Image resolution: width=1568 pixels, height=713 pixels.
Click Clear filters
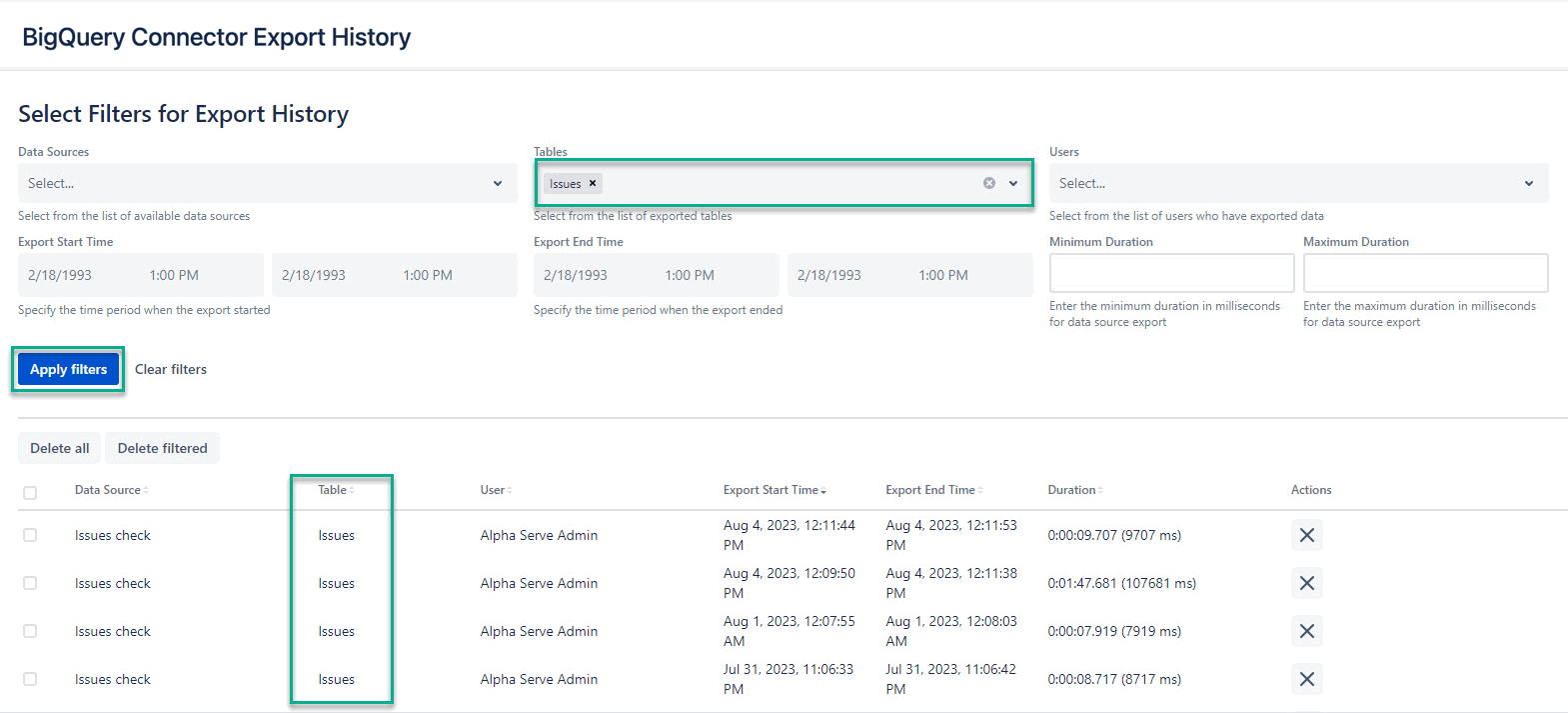[x=171, y=369]
